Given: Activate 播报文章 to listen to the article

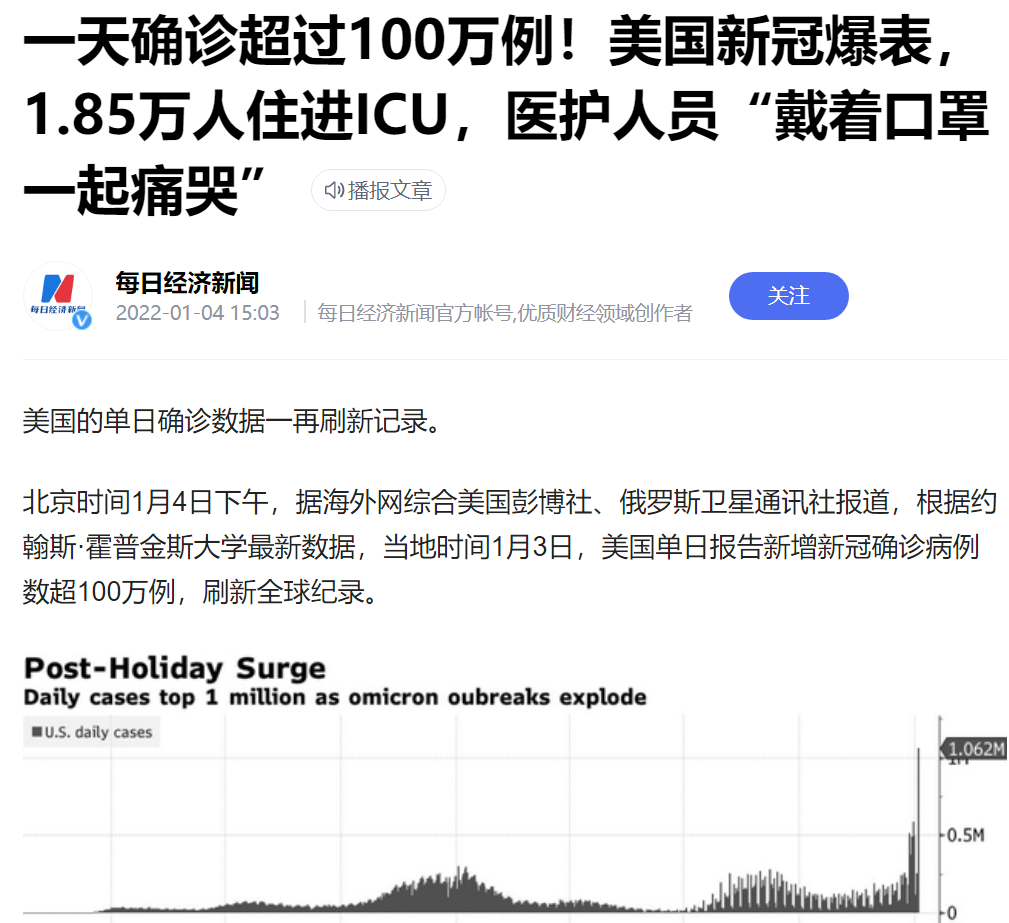Looking at the screenshot, I should click(378, 190).
